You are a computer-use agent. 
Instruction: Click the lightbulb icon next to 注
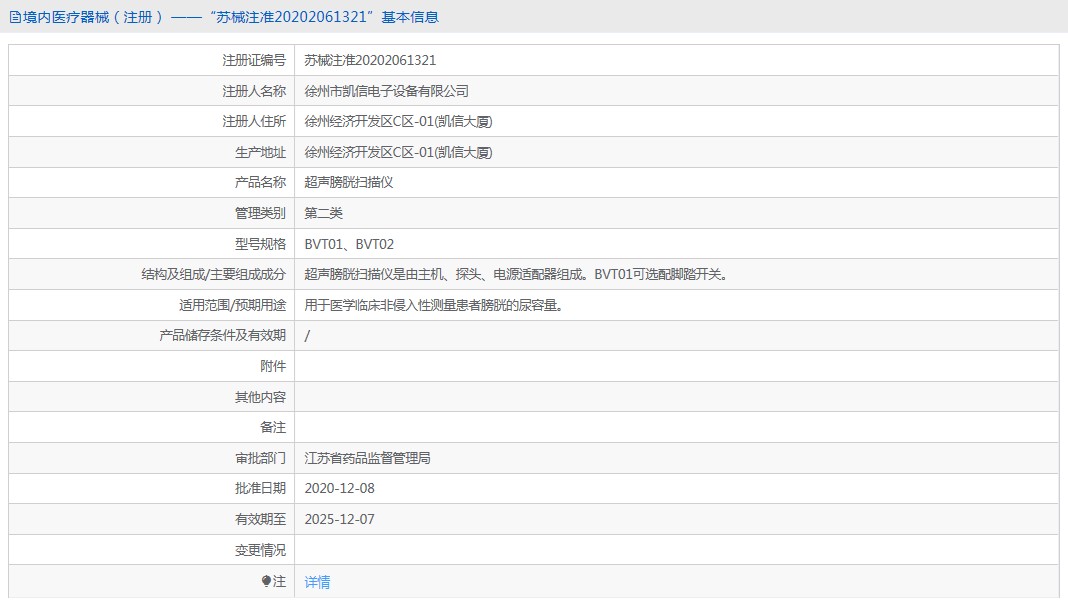tap(266, 581)
